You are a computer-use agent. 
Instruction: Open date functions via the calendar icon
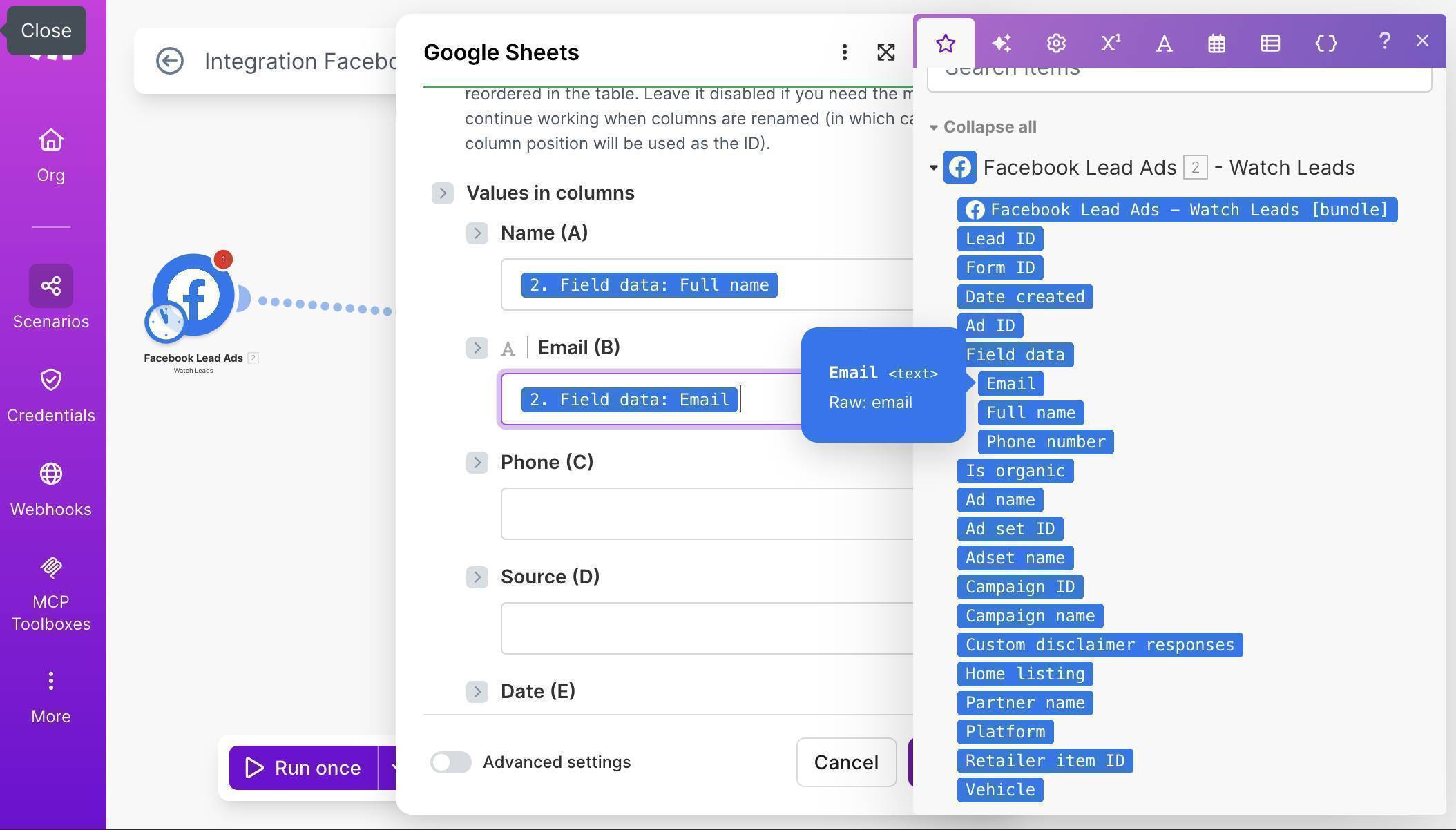(1216, 43)
